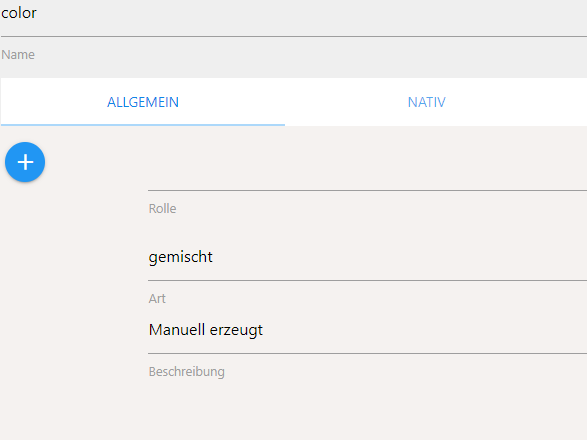Screen dimensions: 587x440
Task: Click the Name field containing "color"
Action: (294, 18)
